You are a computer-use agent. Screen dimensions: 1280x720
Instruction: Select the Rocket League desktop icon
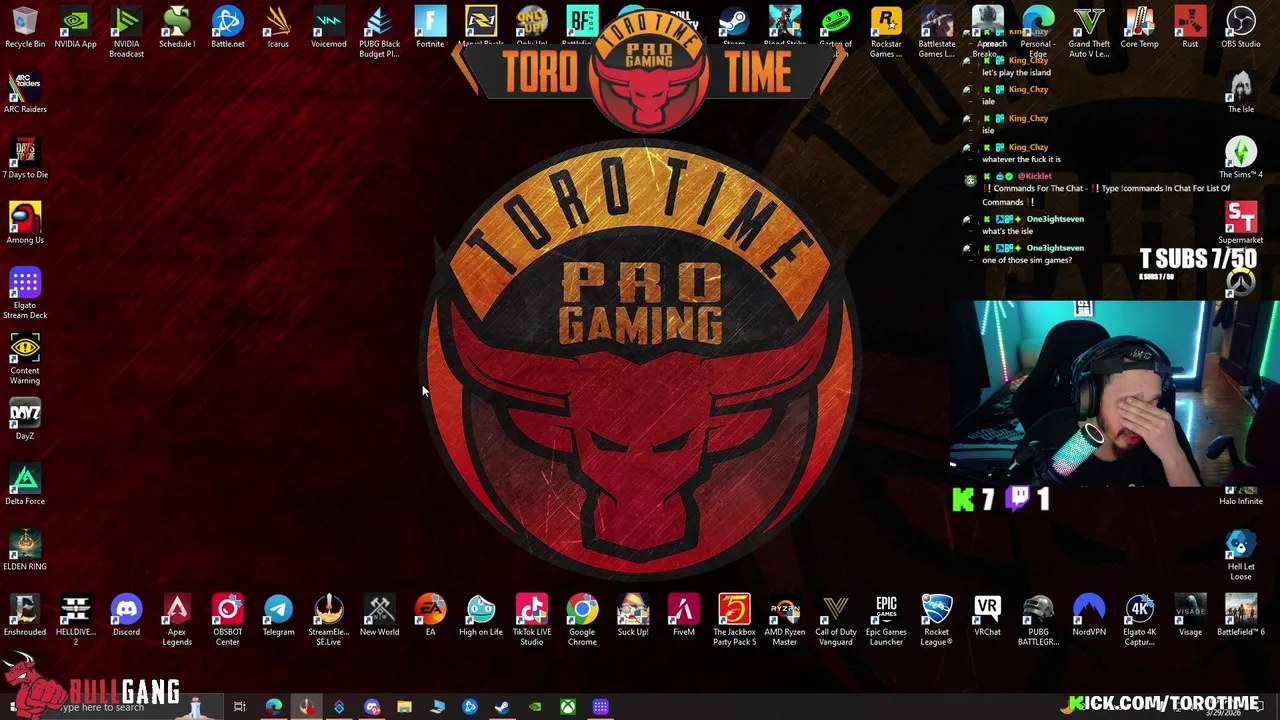[937, 620]
